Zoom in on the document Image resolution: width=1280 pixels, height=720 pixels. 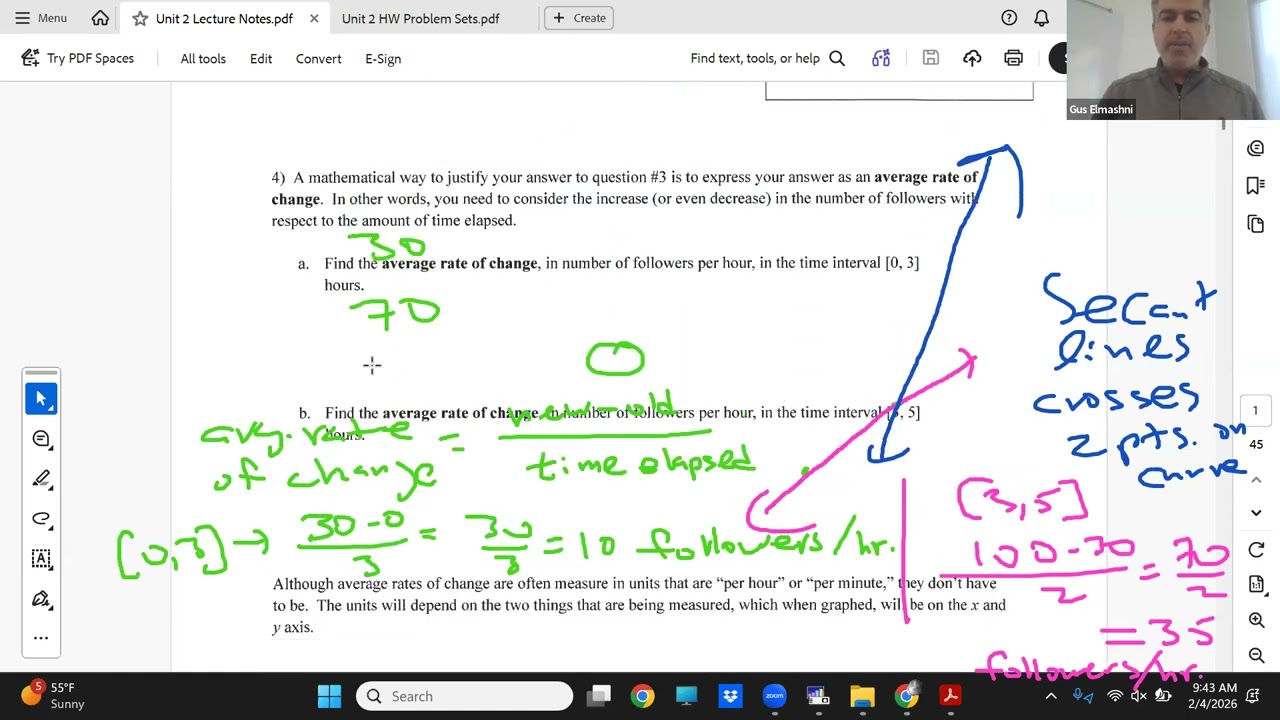point(1256,620)
